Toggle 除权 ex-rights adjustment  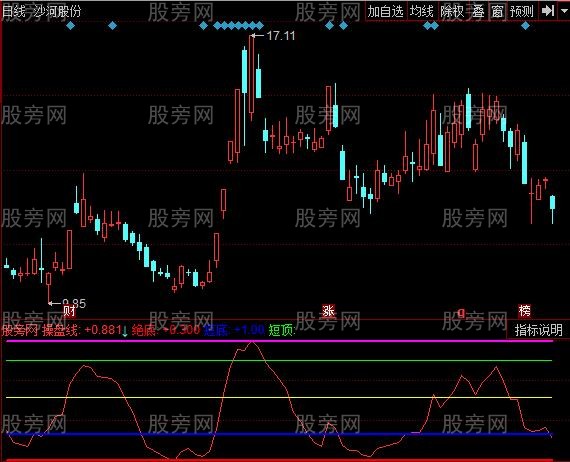click(452, 11)
